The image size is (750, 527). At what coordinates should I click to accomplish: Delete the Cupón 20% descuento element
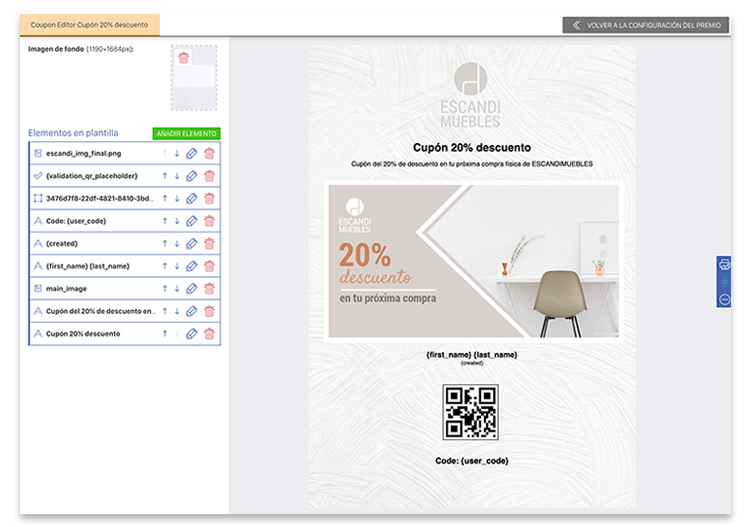[x=209, y=334]
